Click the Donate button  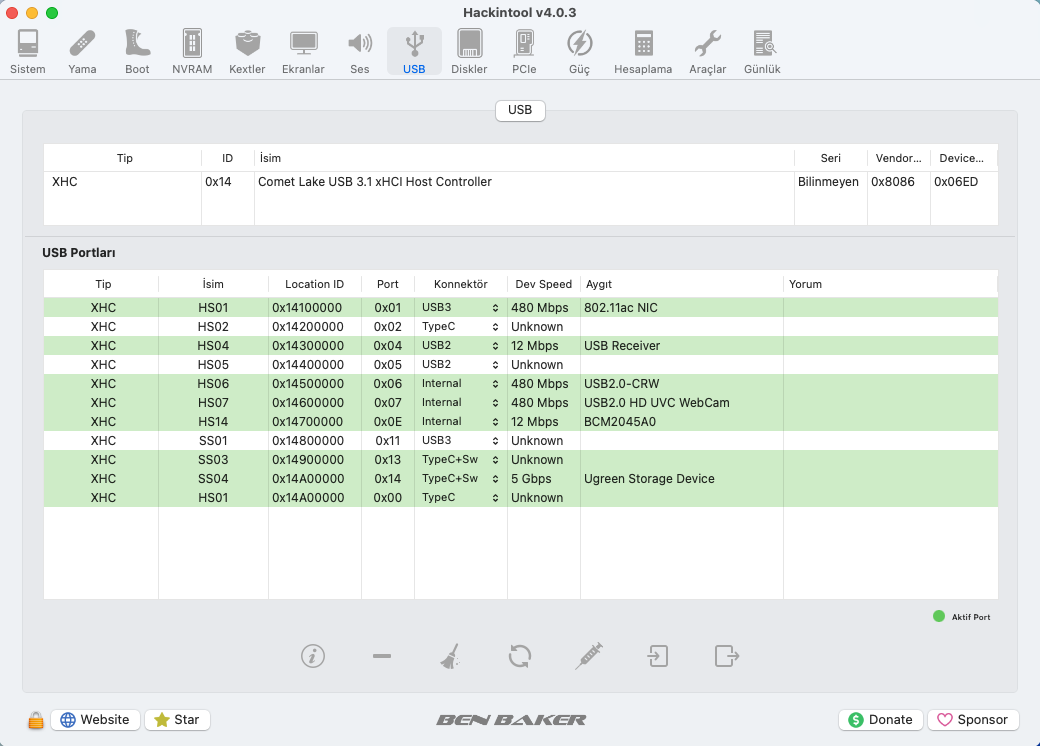(x=880, y=720)
